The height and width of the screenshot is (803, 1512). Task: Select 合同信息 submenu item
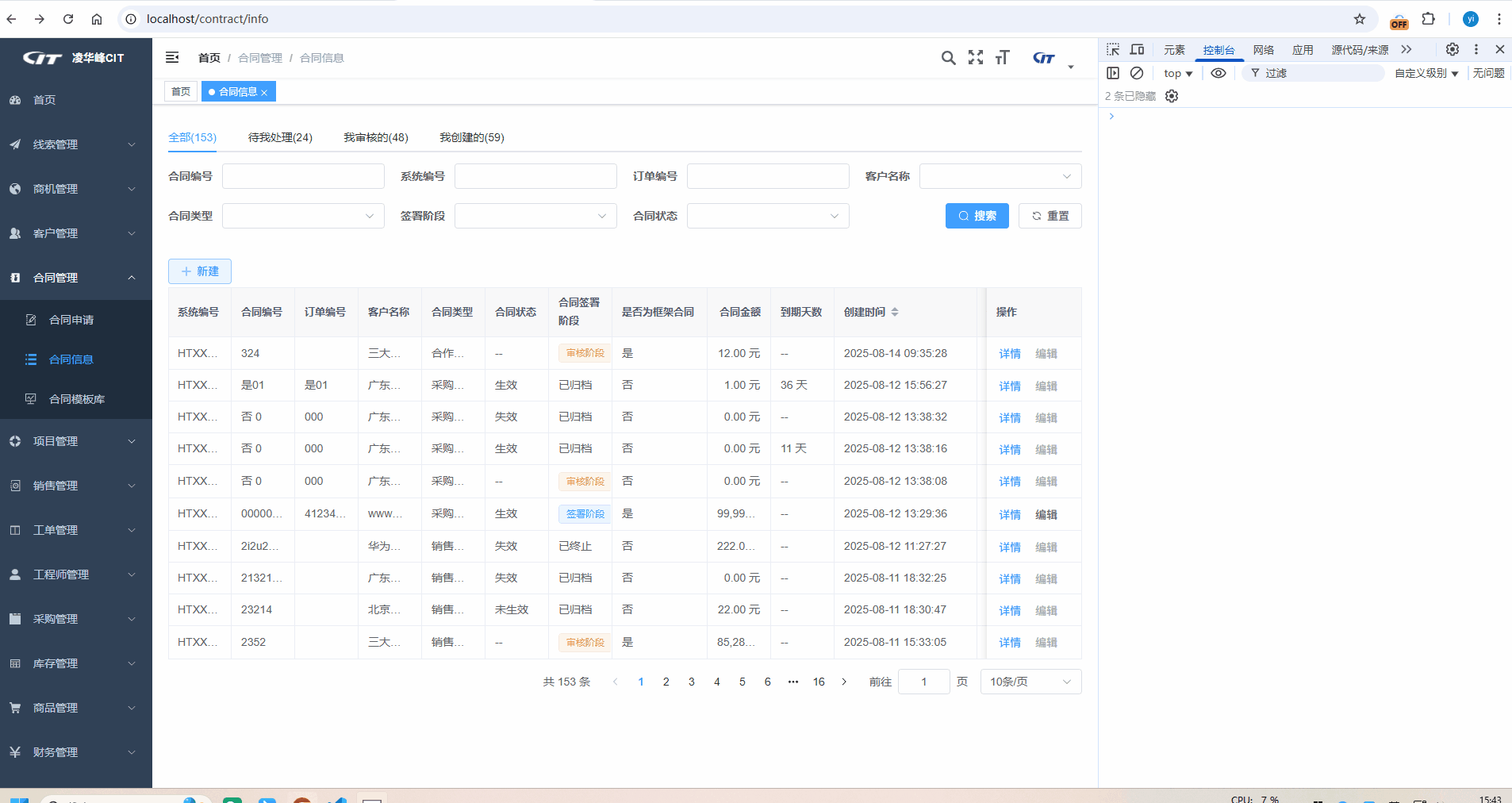[x=76, y=359]
